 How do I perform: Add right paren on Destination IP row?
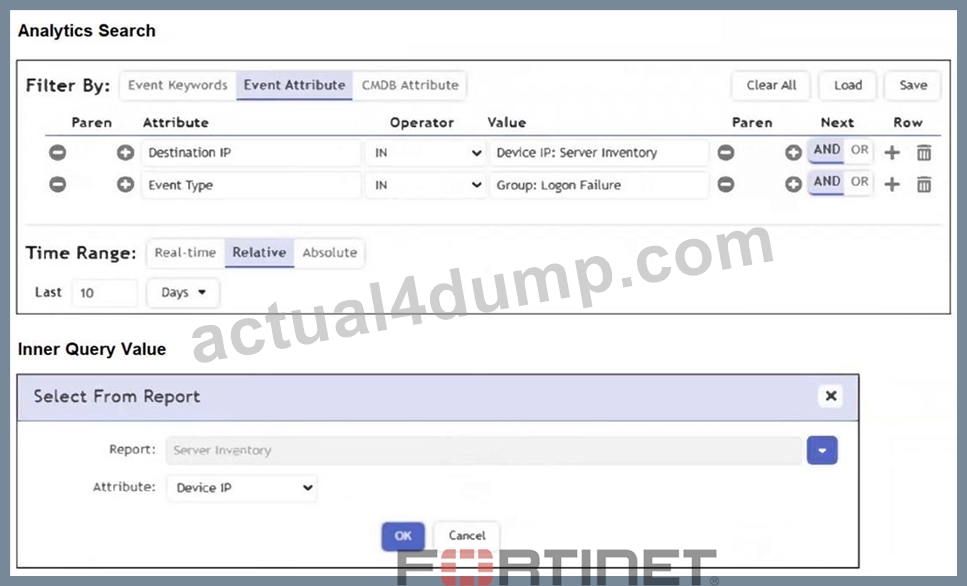coord(793,152)
